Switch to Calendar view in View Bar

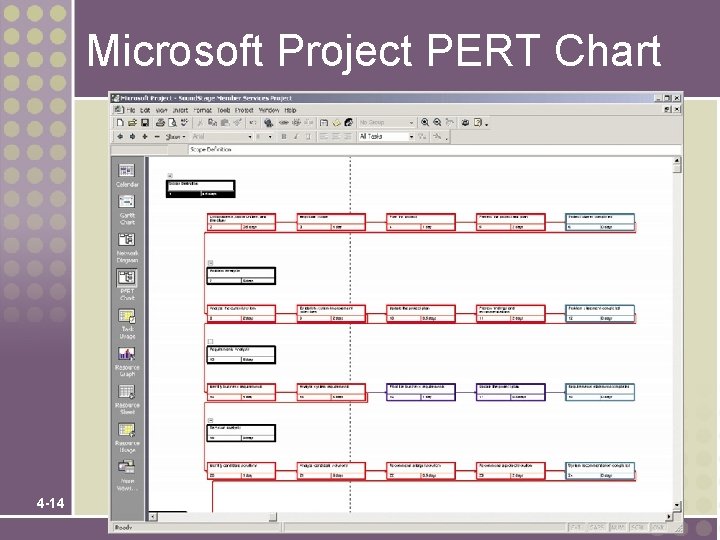point(127,175)
